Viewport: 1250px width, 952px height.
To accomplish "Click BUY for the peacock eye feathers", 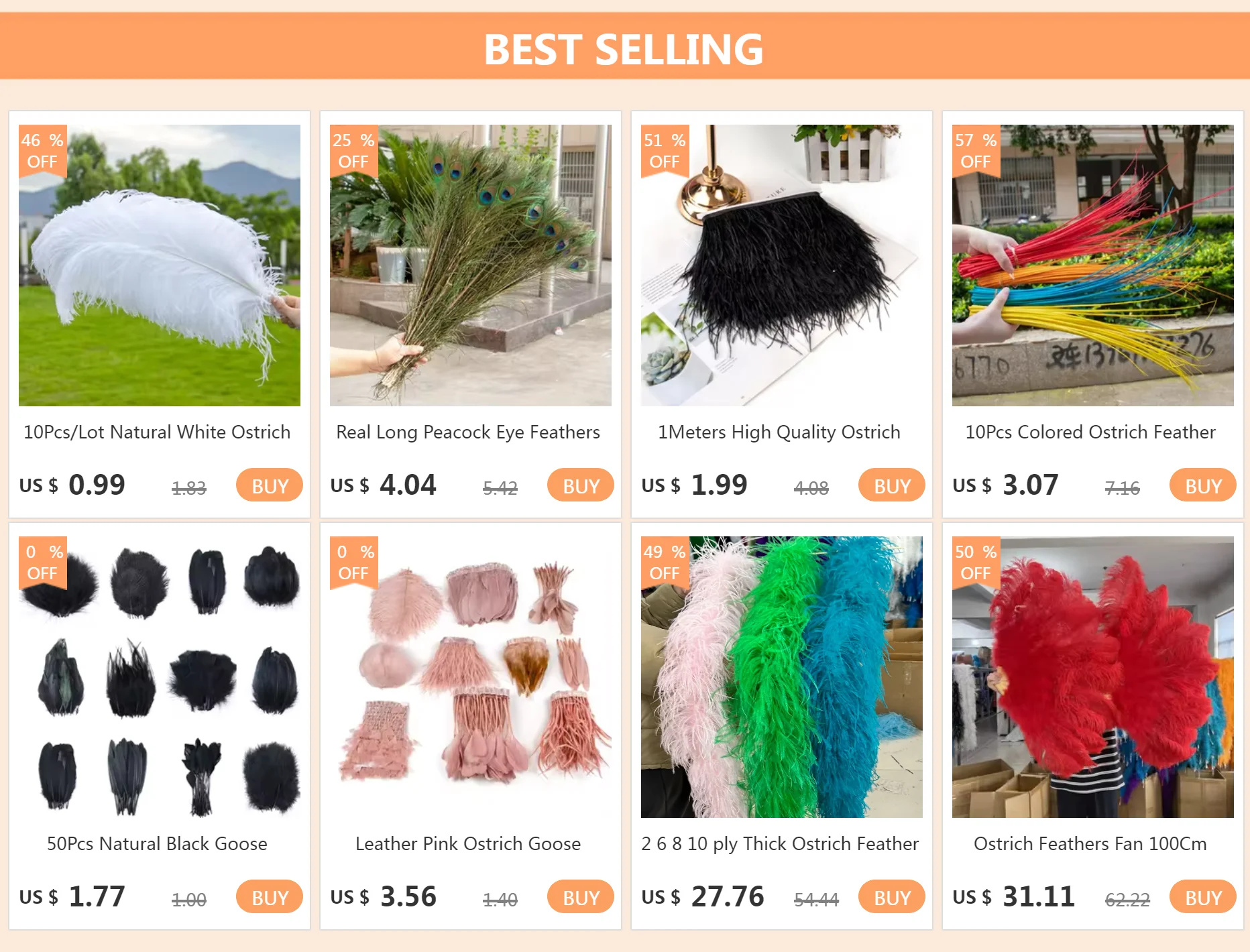I will pos(581,485).
